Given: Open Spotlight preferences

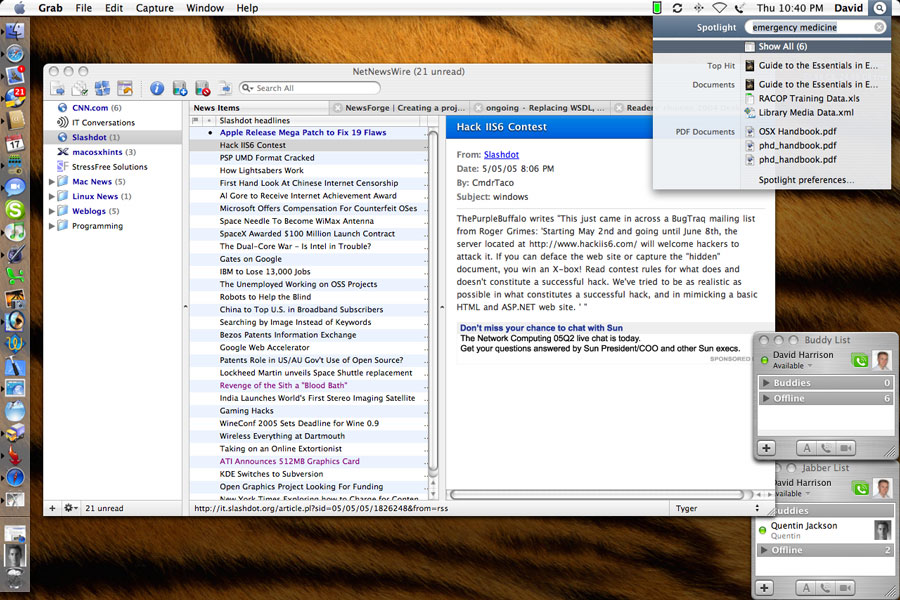Looking at the screenshot, I should (x=806, y=180).
